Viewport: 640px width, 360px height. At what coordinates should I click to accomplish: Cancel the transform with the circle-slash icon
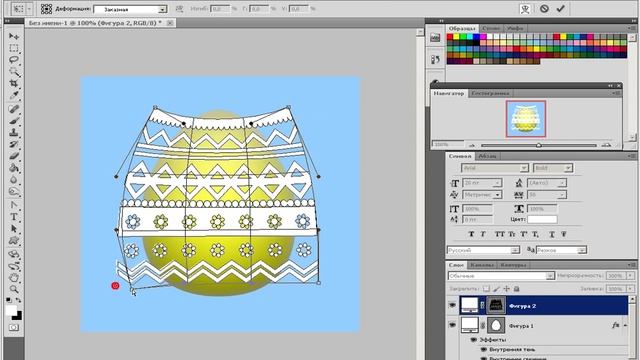click(544, 9)
